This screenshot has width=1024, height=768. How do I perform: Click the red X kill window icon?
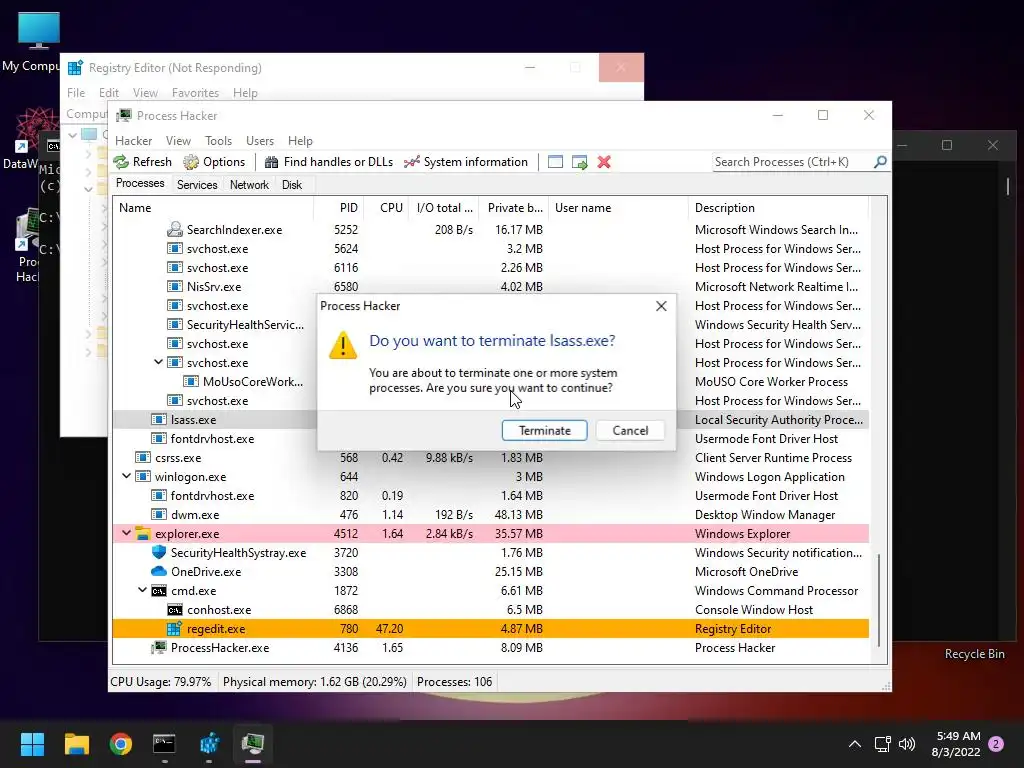pyautogui.click(x=604, y=162)
